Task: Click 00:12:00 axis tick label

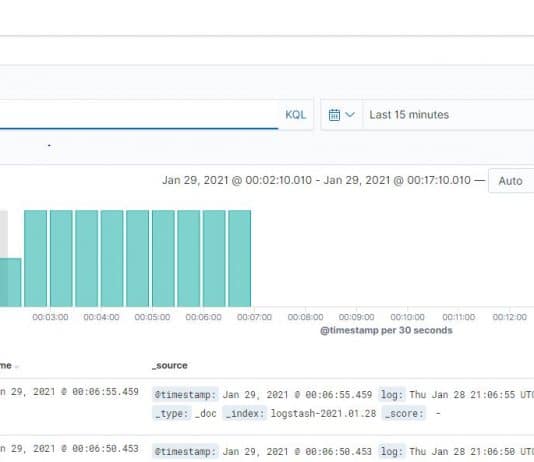Action: point(509,317)
